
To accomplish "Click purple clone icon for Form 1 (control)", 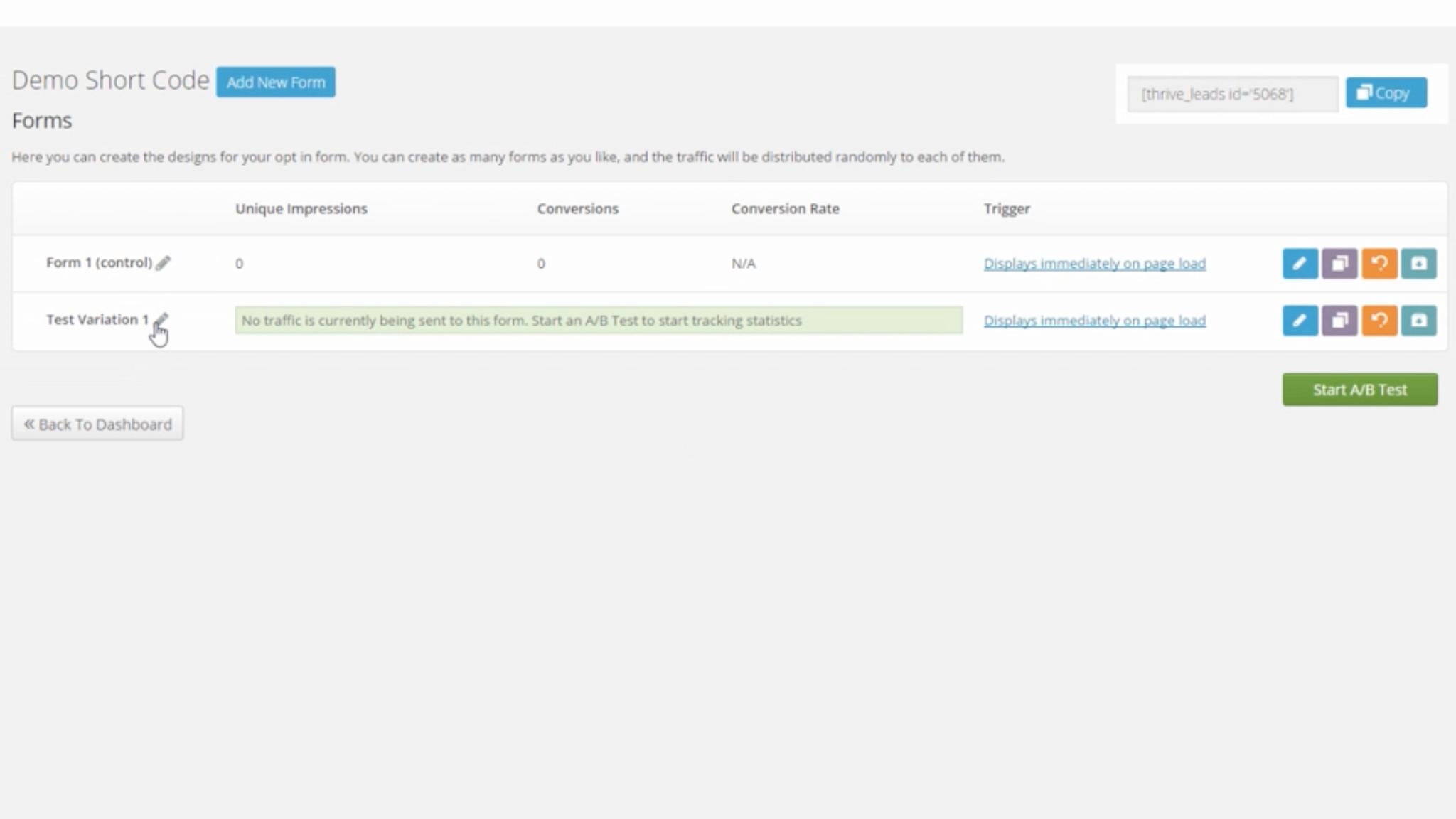I will click(1339, 264).
